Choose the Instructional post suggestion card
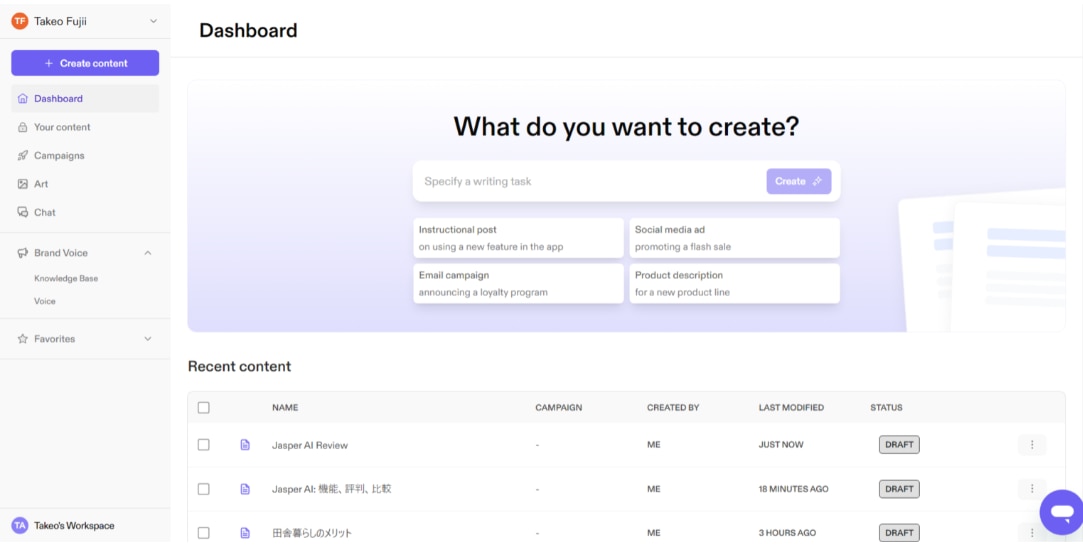Image resolution: width=1083 pixels, height=558 pixels. coord(519,238)
